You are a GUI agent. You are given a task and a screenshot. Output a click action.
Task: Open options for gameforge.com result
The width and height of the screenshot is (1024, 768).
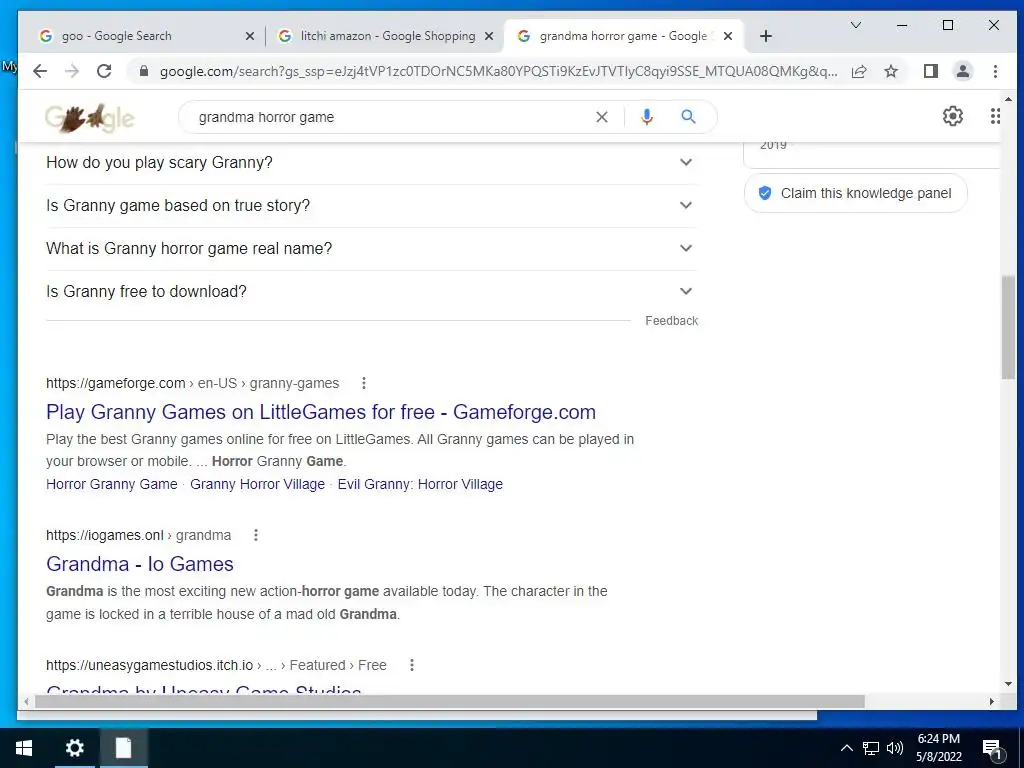pyautogui.click(x=364, y=383)
